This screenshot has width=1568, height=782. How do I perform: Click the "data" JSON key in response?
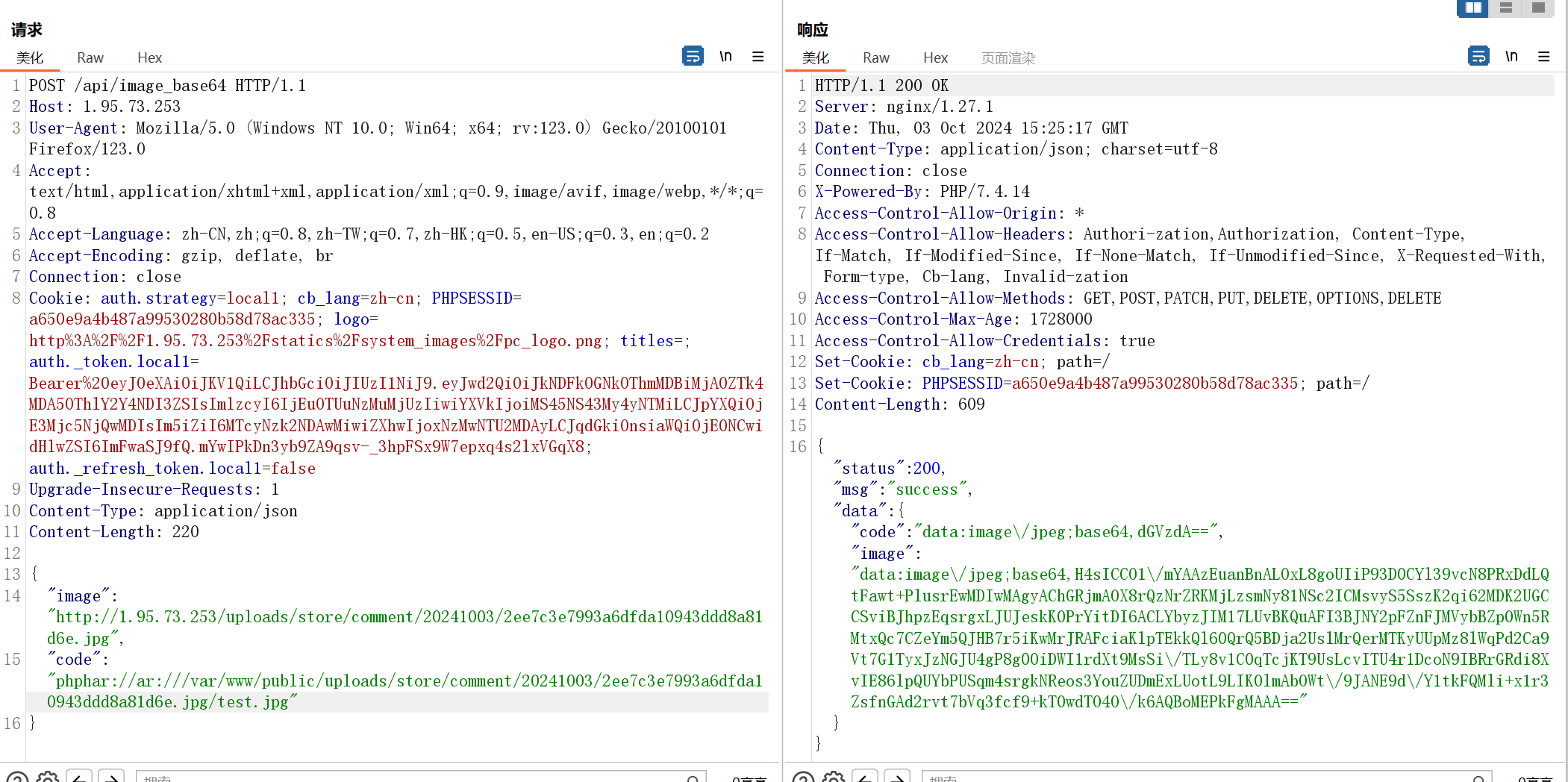click(860, 510)
